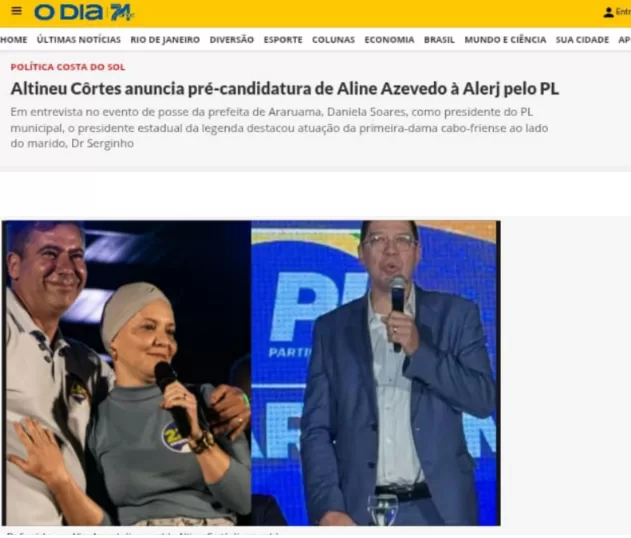This screenshot has width=631, height=538.
Task: Navigate to Esporte section
Action: (x=283, y=40)
